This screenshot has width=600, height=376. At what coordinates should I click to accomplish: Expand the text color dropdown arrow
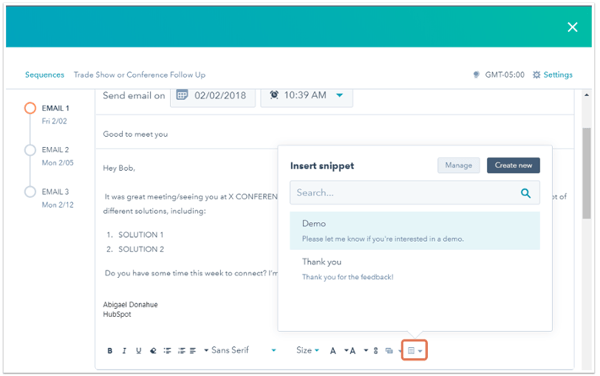(x=346, y=350)
